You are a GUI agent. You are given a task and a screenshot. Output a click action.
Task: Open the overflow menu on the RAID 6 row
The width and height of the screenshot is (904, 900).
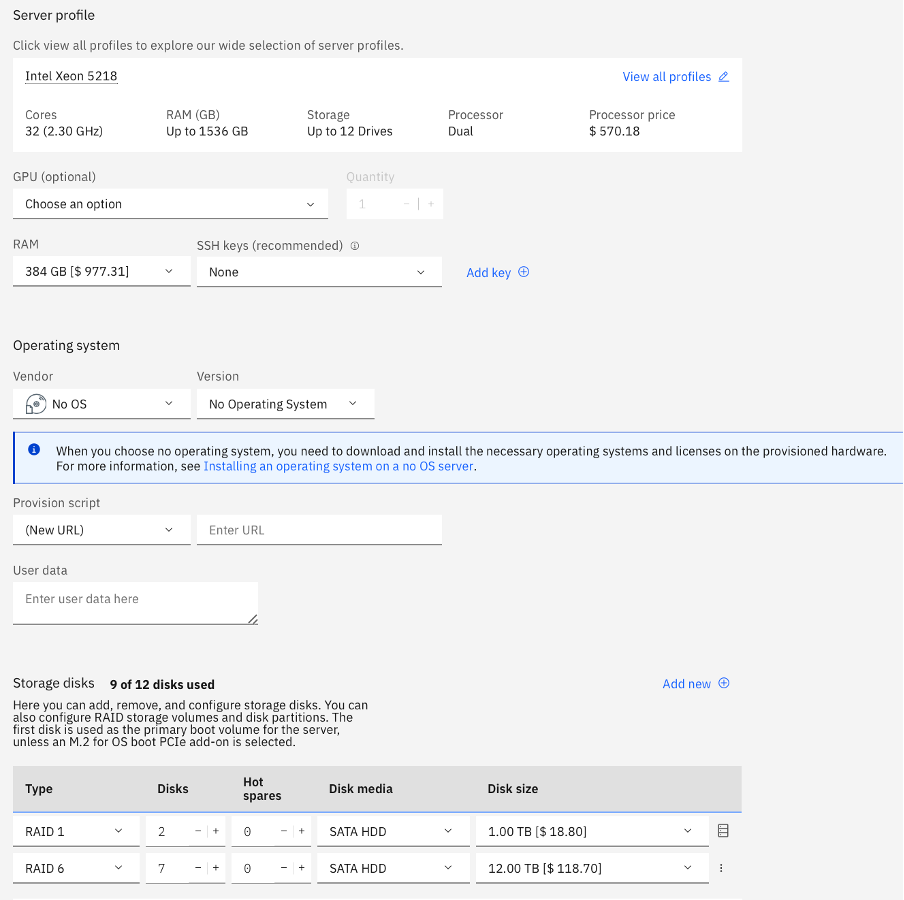pyautogui.click(x=721, y=868)
